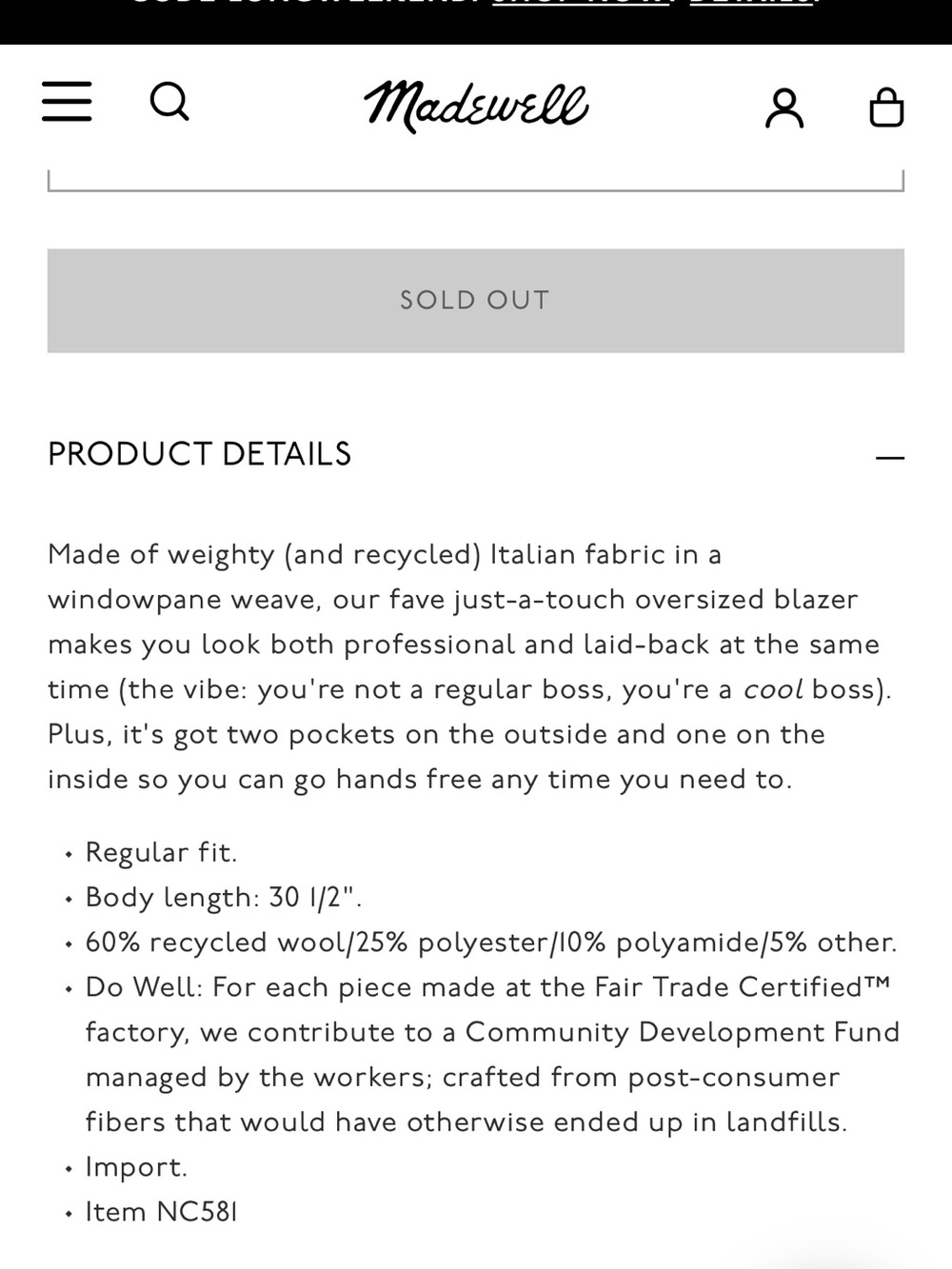Go to homepage via Madewell logo
The width and height of the screenshot is (952, 1269).
click(476, 106)
